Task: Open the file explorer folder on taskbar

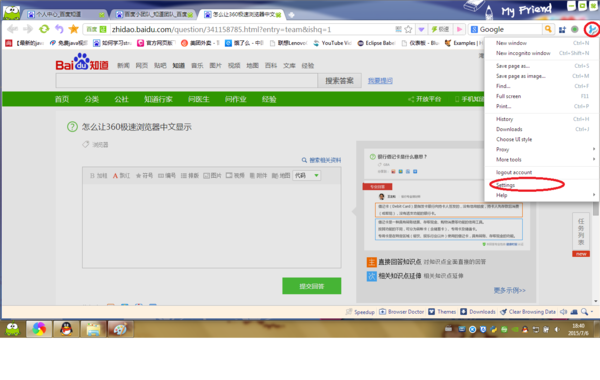Action: 93,329
